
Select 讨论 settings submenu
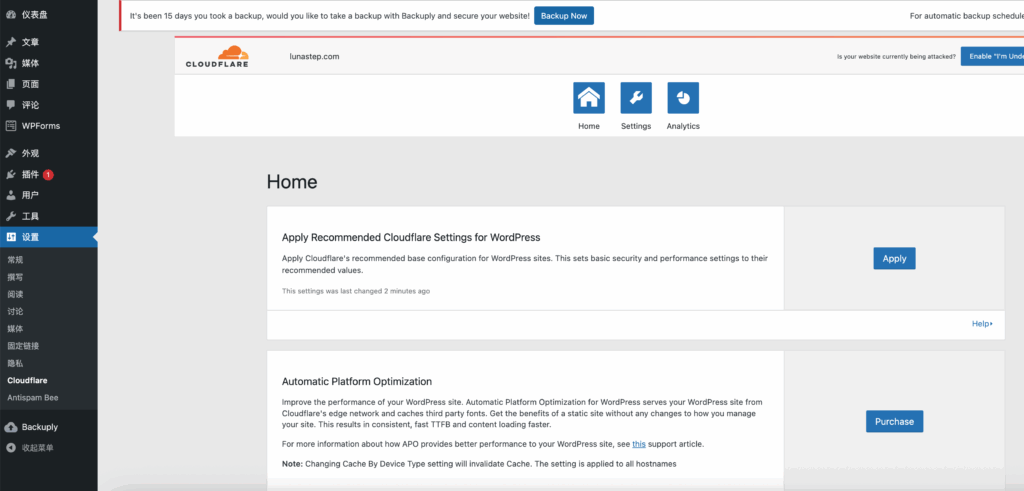point(16,311)
